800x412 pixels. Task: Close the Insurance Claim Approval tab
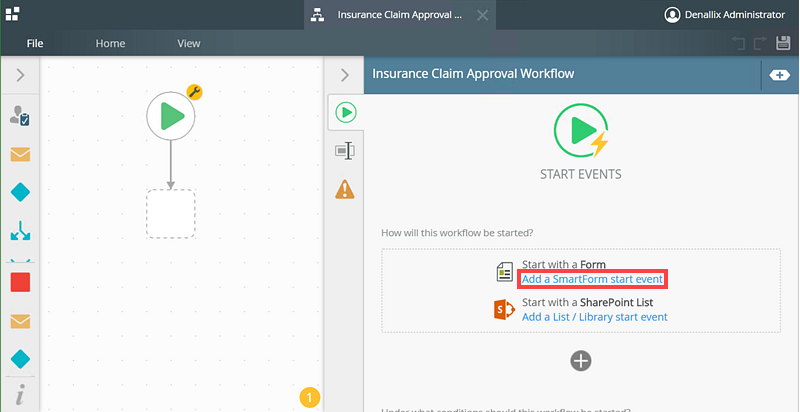482,15
